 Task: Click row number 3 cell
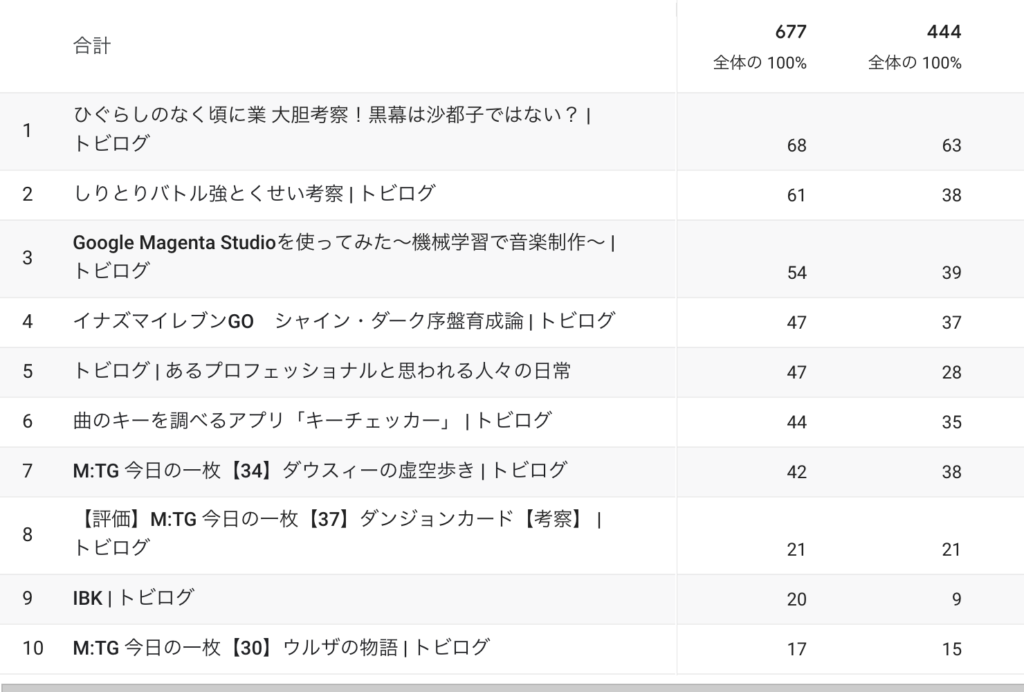pos(27,257)
